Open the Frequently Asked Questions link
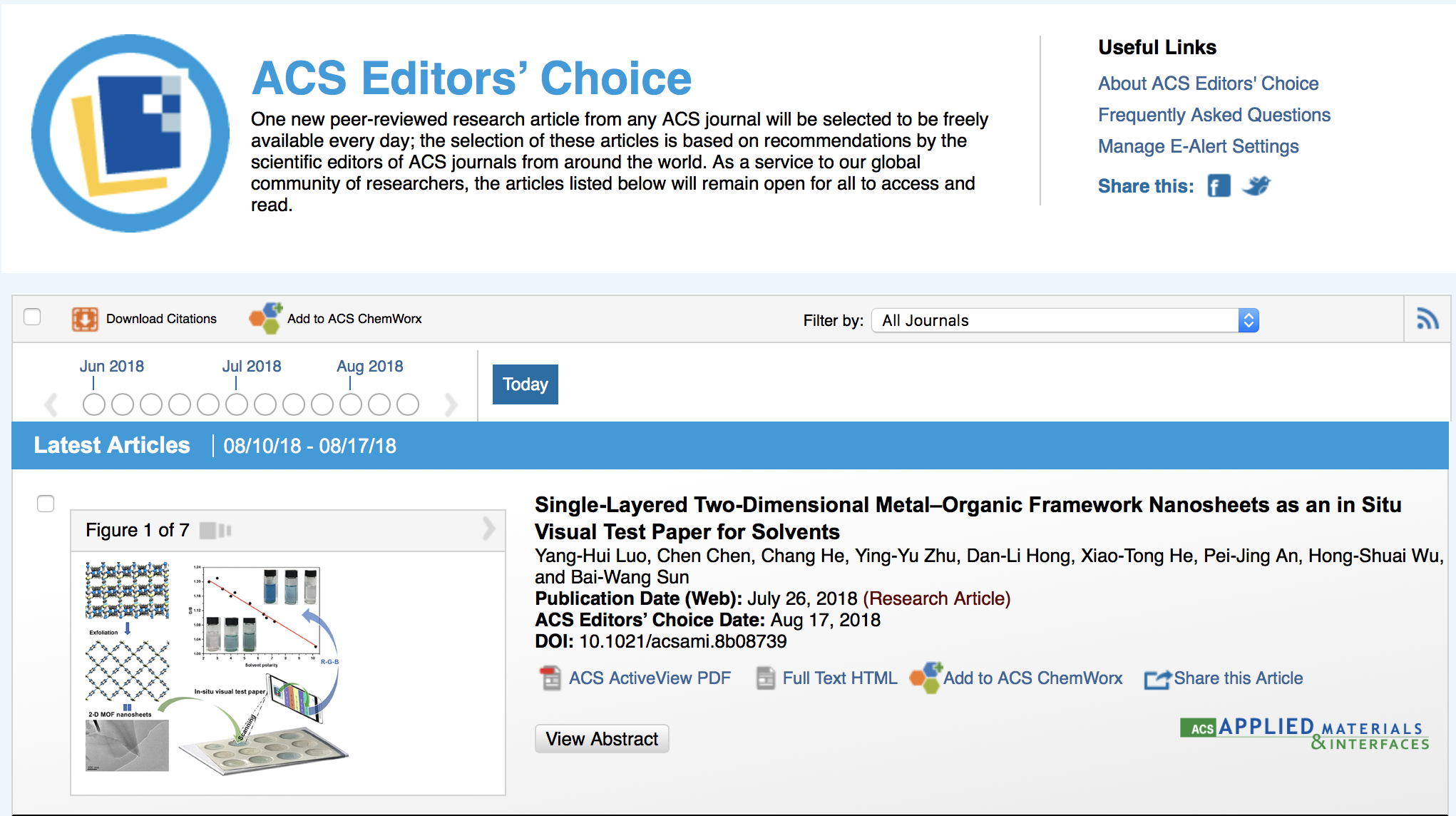 coord(1214,115)
